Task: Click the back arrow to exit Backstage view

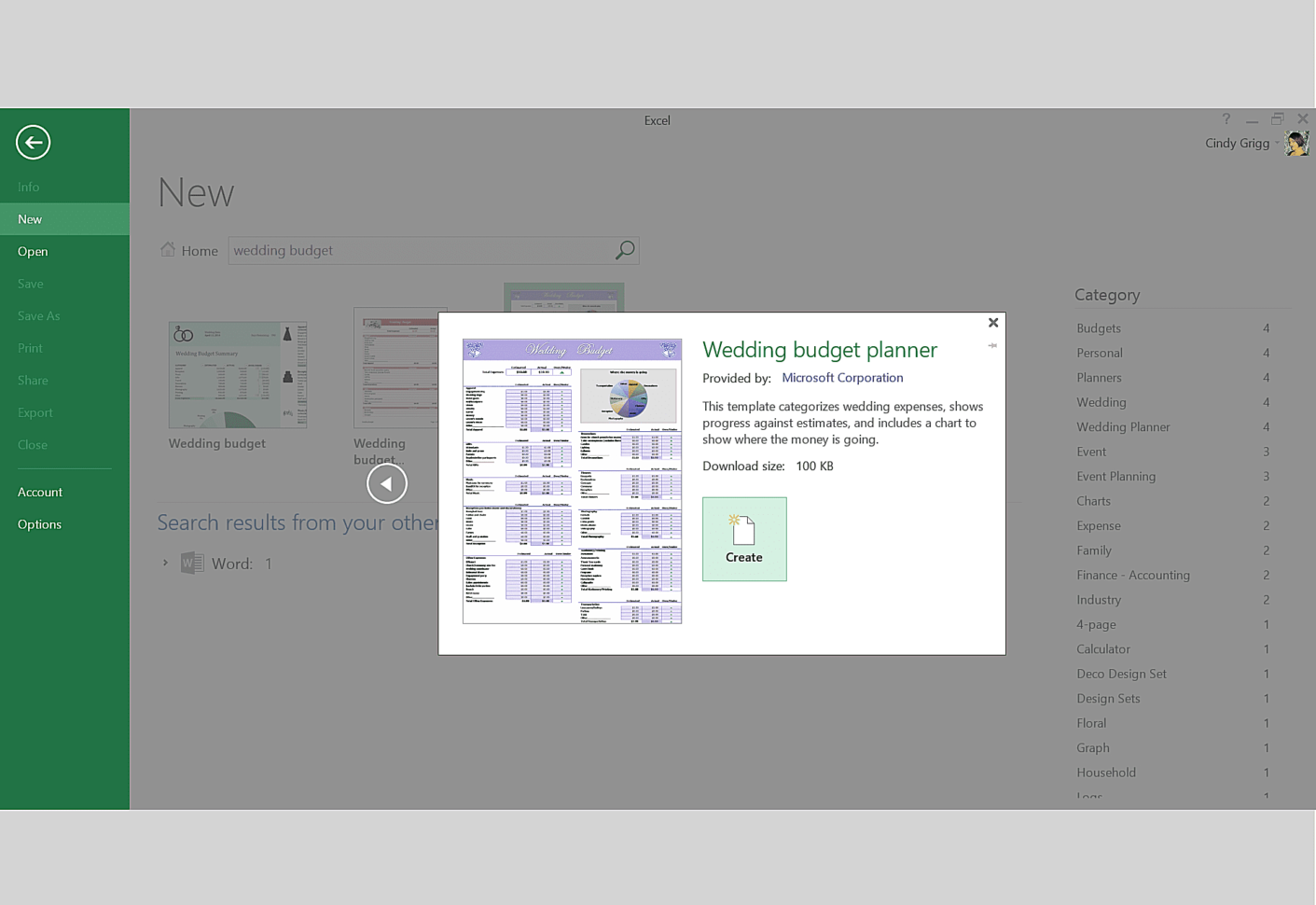Action: point(33,142)
